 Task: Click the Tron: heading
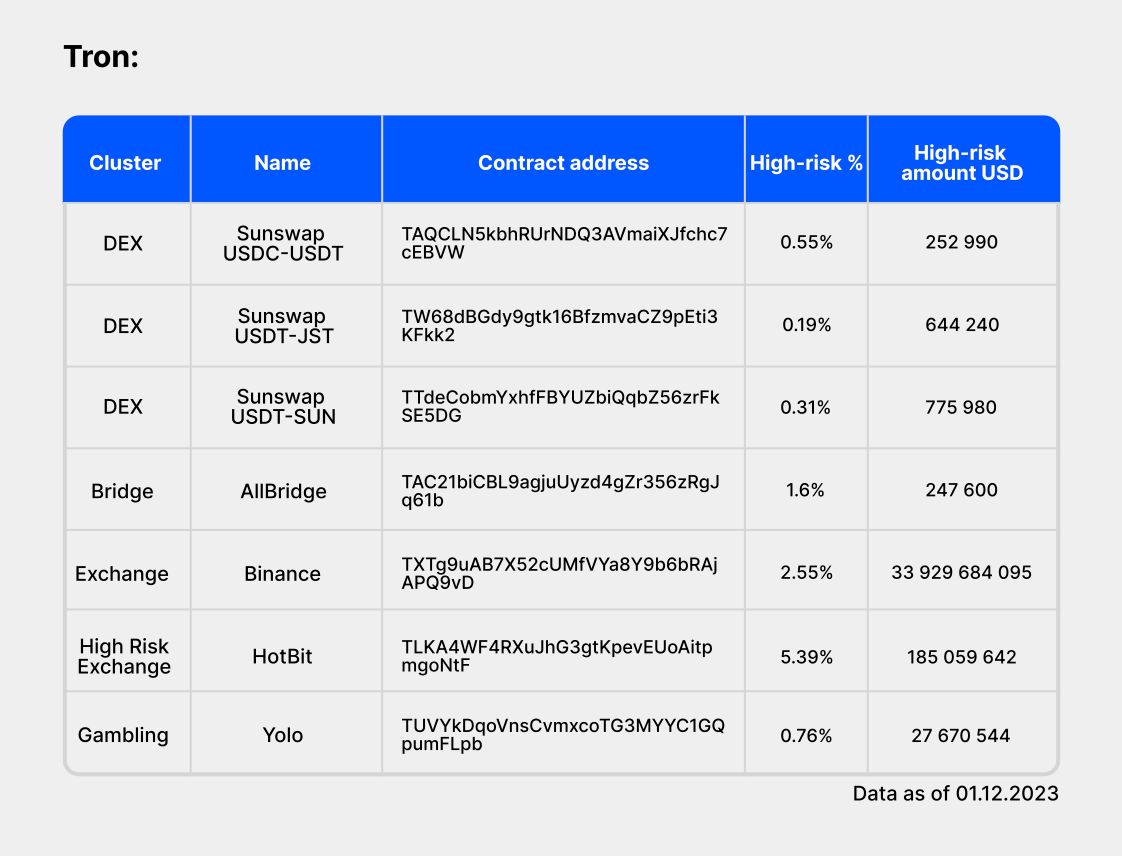(x=101, y=57)
